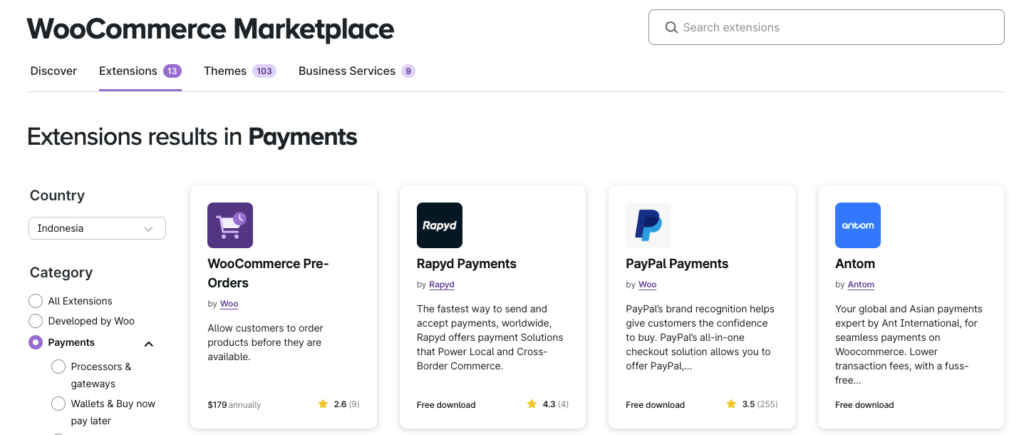Select the Developed by Woo radio option
Screen dimensions: 1024x435
[x=36, y=321]
